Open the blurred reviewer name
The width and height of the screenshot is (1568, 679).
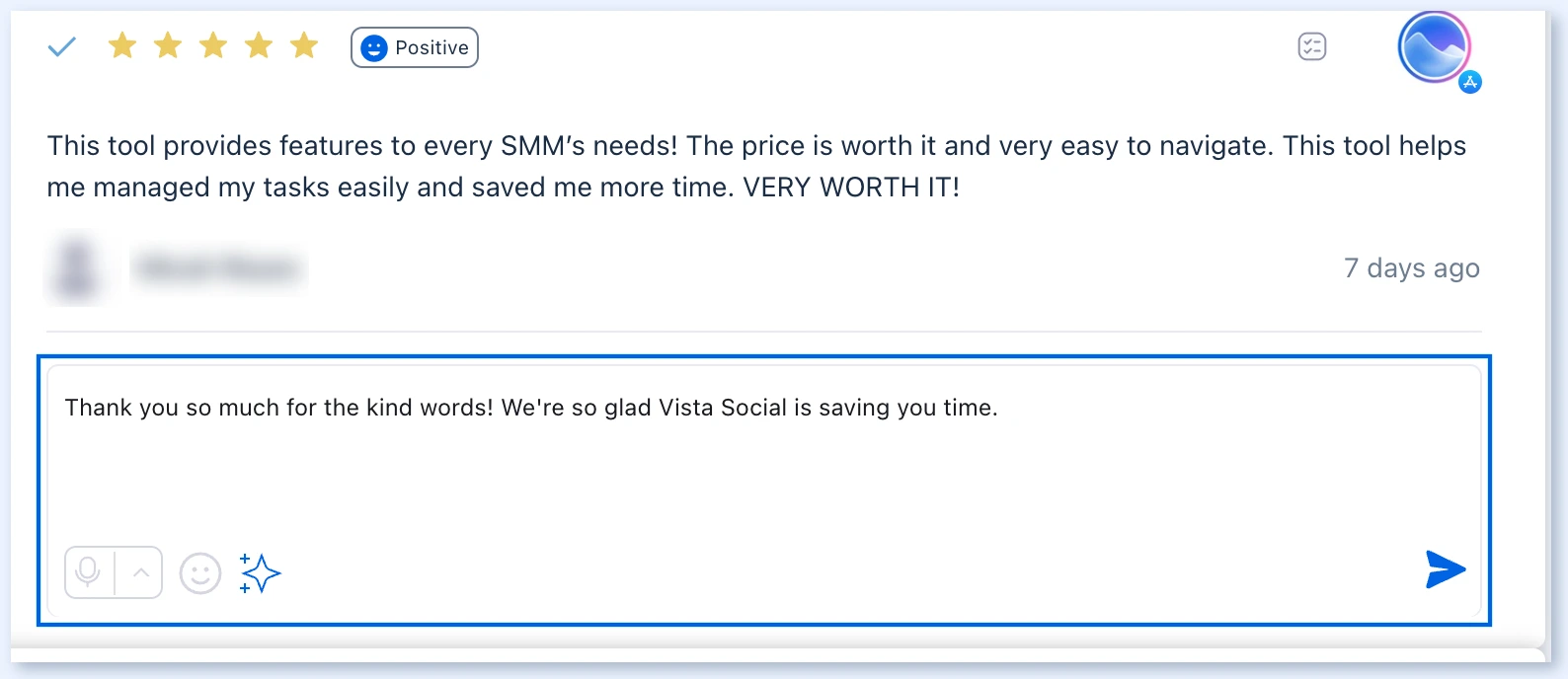point(218,267)
